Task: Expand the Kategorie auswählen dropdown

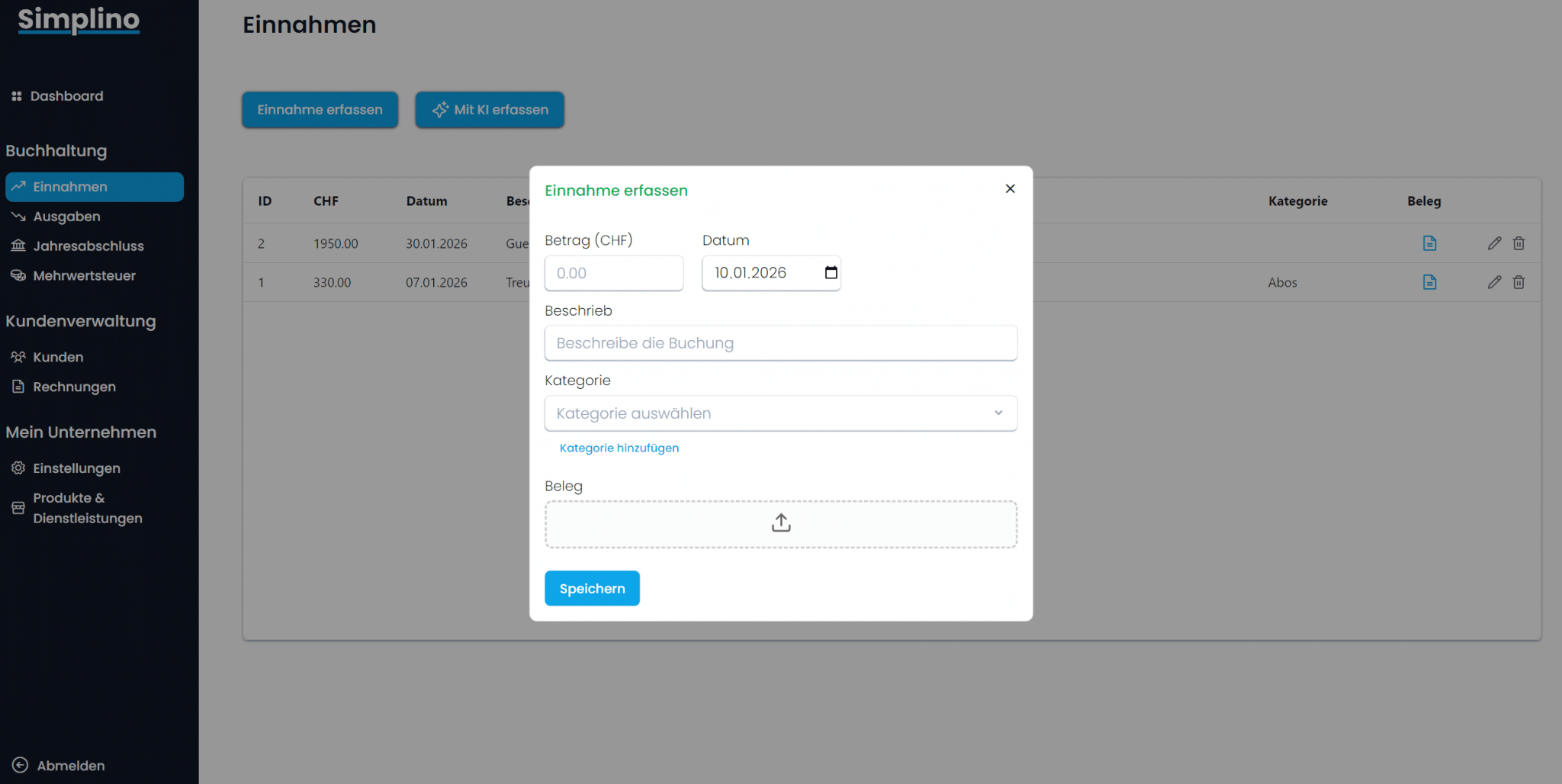Action: [x=780, y=413]
